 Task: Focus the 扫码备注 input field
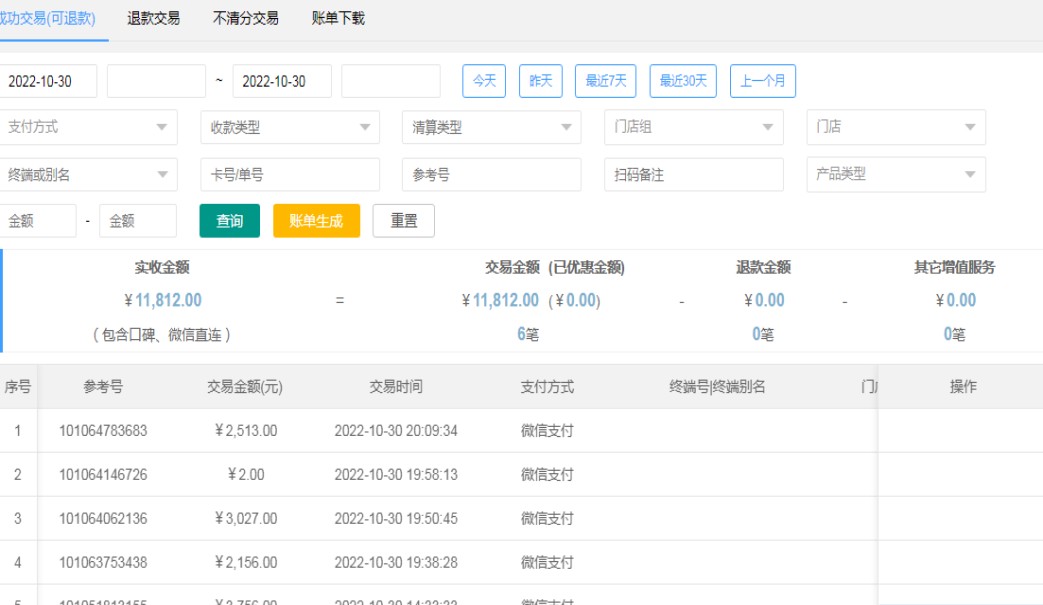[694, 174]
